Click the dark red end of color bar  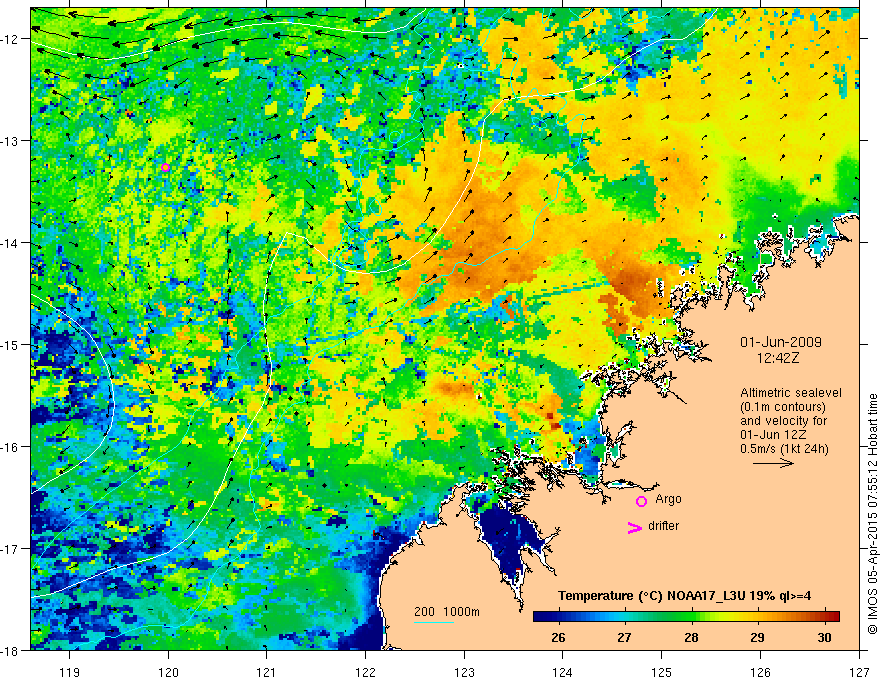pos(835,616)
